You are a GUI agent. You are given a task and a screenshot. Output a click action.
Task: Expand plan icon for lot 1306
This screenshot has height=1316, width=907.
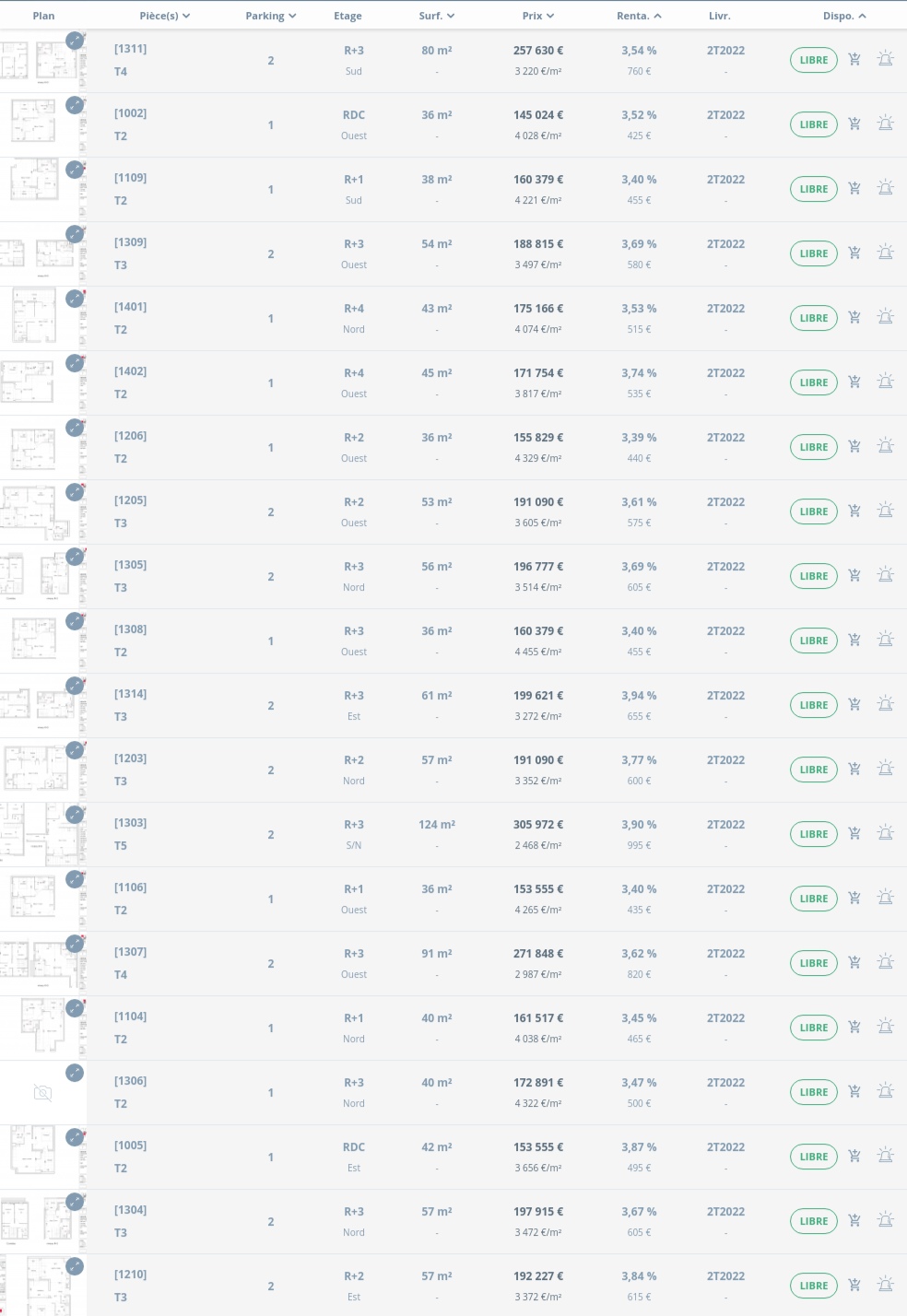pyautogui.click(x=75, y=1073)
